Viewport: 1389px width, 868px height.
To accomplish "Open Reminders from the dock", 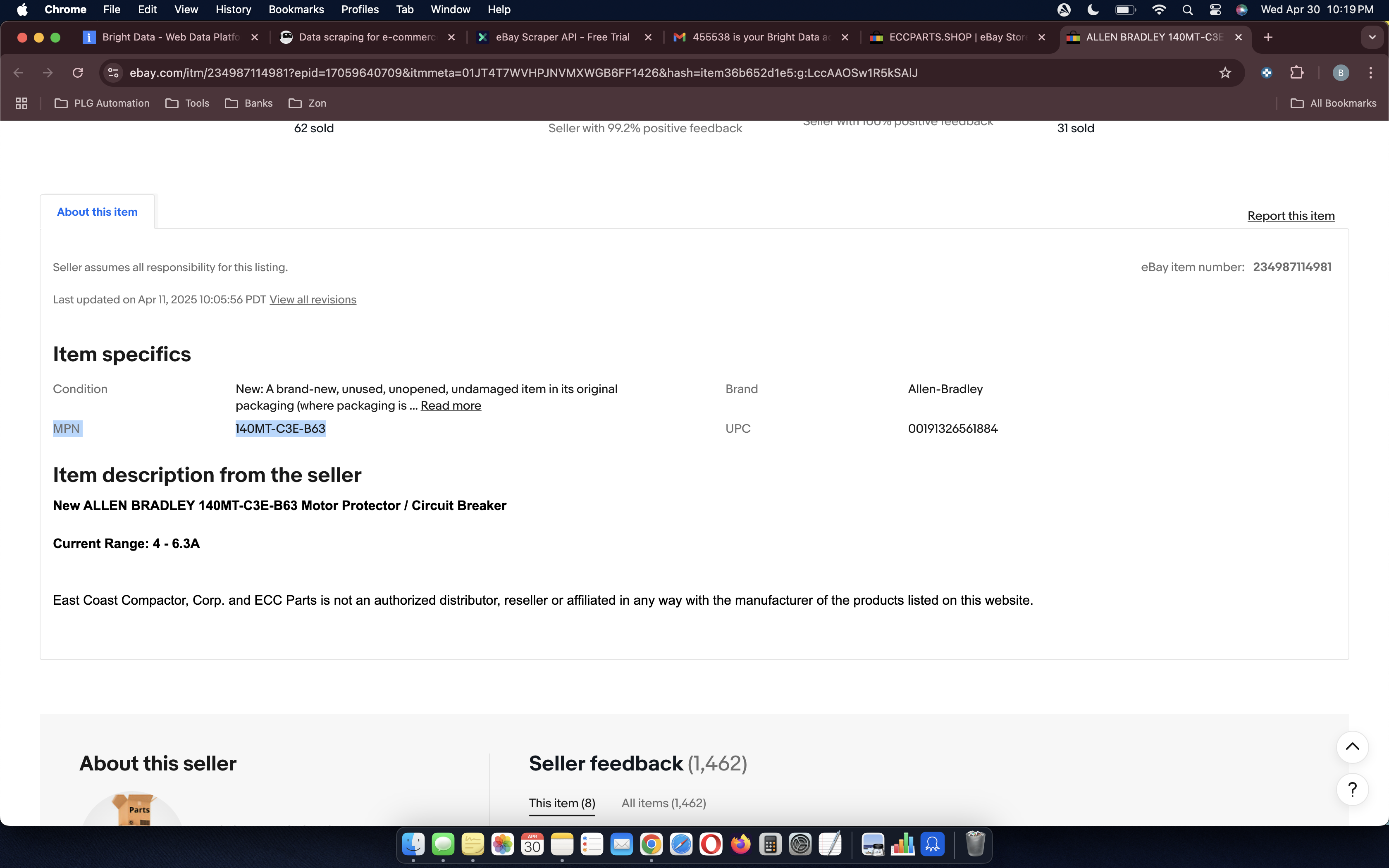I will tap(592, 844).
